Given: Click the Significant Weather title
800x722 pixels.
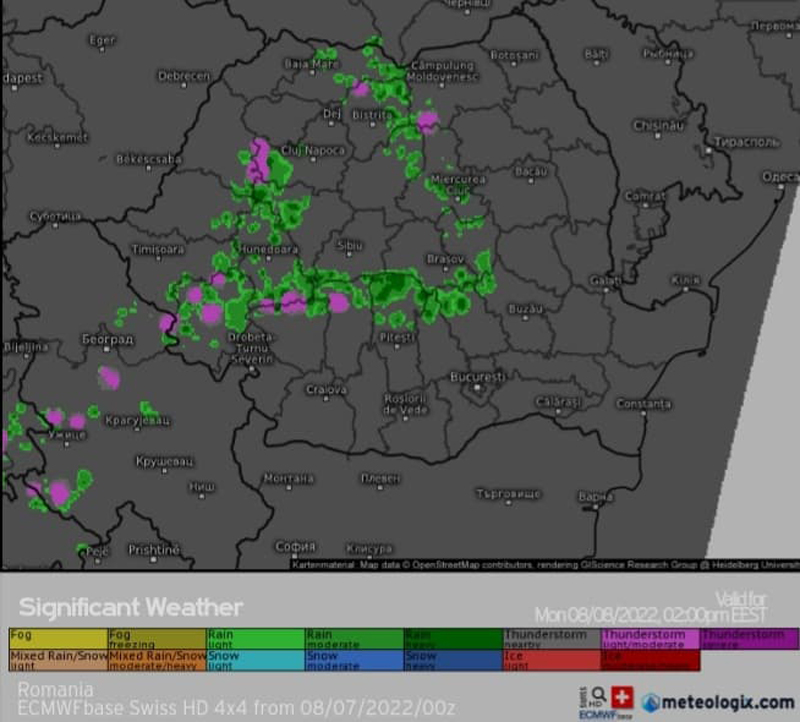Looking at the screenshot, I should 131,607.
